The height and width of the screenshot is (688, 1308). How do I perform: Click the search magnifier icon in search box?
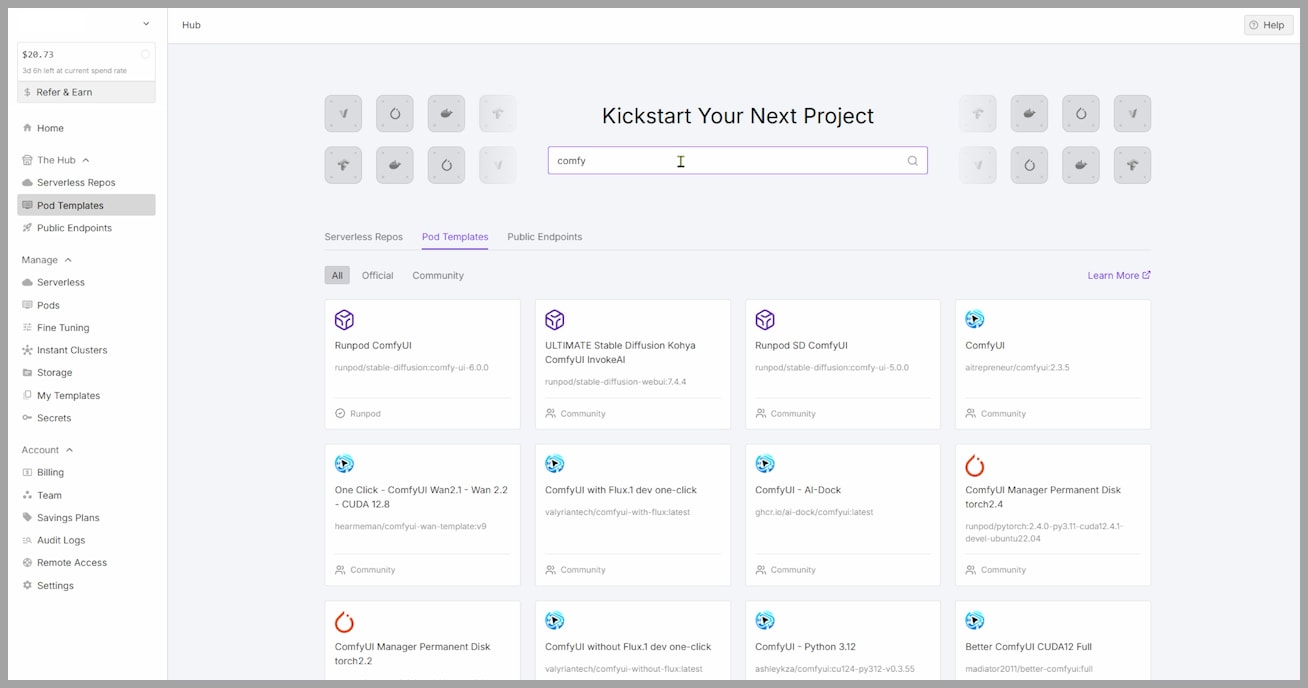pos(912,161)
